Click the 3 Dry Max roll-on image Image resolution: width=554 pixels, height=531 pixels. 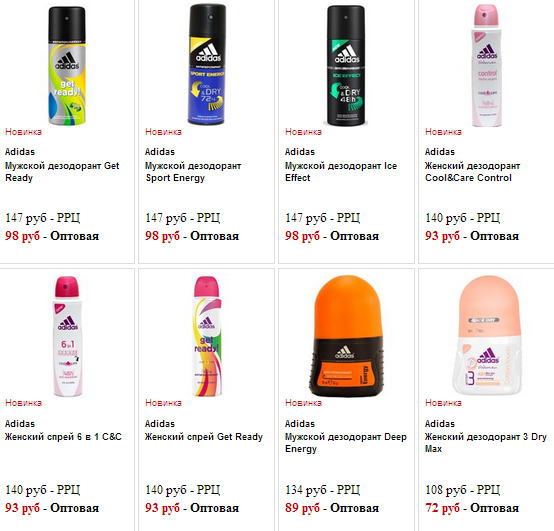click(488, 336)
